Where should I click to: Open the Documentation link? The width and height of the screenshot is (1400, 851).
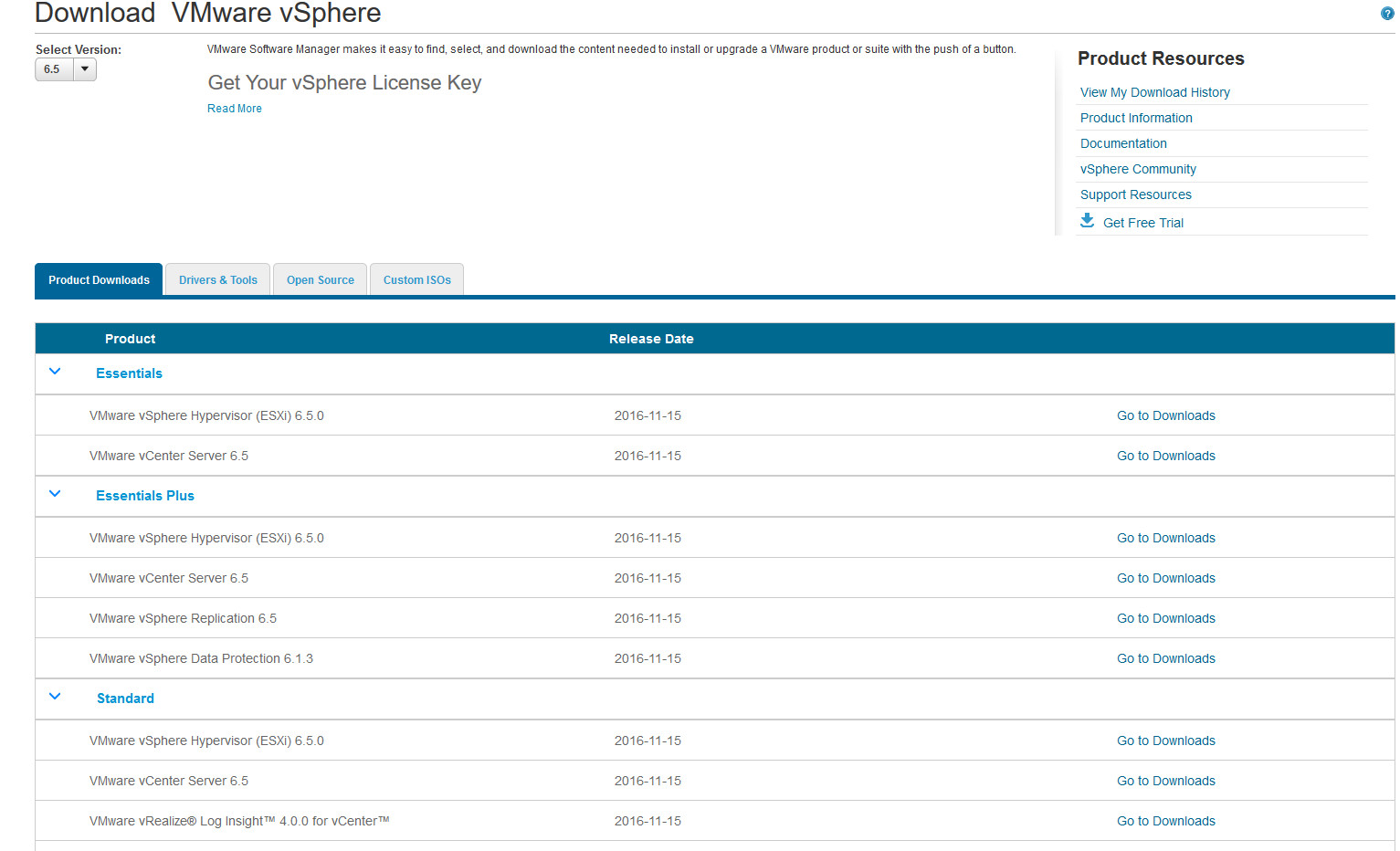click(x=1123, y=143)
